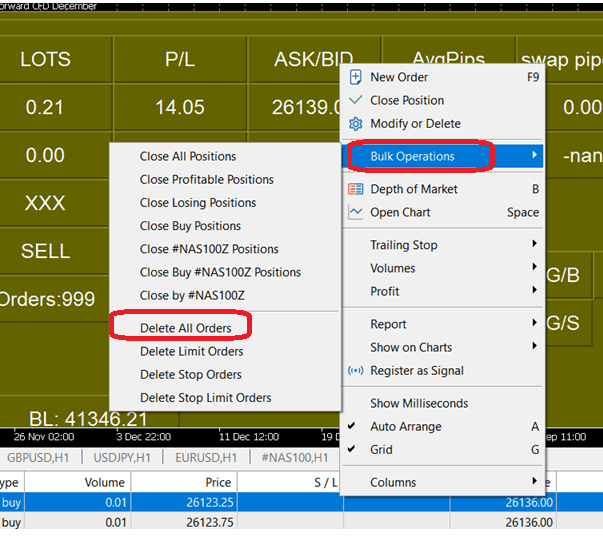Screen dimensions: 603x553
Task: Choose Close Buy Positions
Action: tap(225, 226)
